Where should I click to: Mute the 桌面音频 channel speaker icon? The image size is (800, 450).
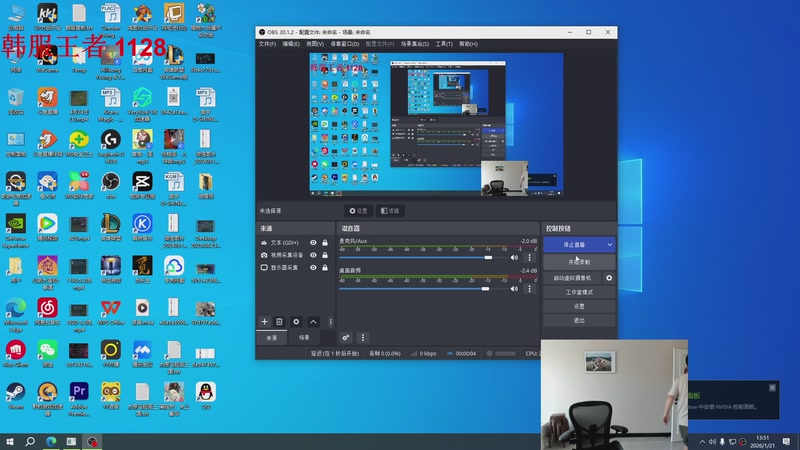pyautogui.click(x=514, y=289)
